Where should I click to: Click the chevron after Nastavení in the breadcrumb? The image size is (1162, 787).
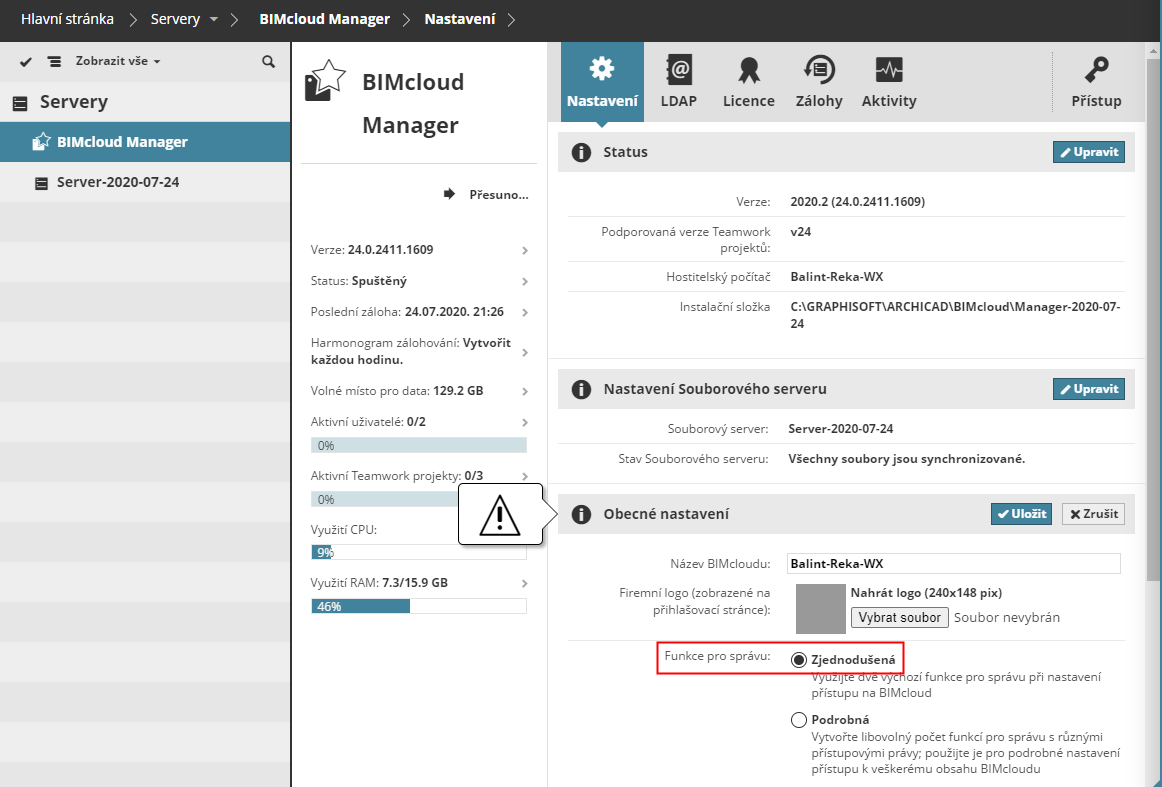(x=511, y=20)
